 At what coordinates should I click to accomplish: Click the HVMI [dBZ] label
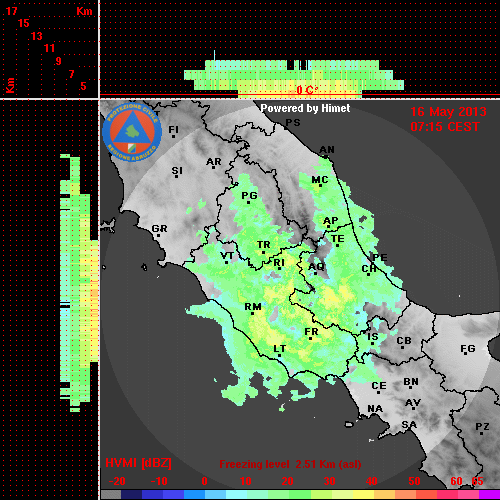pos(138,463)
